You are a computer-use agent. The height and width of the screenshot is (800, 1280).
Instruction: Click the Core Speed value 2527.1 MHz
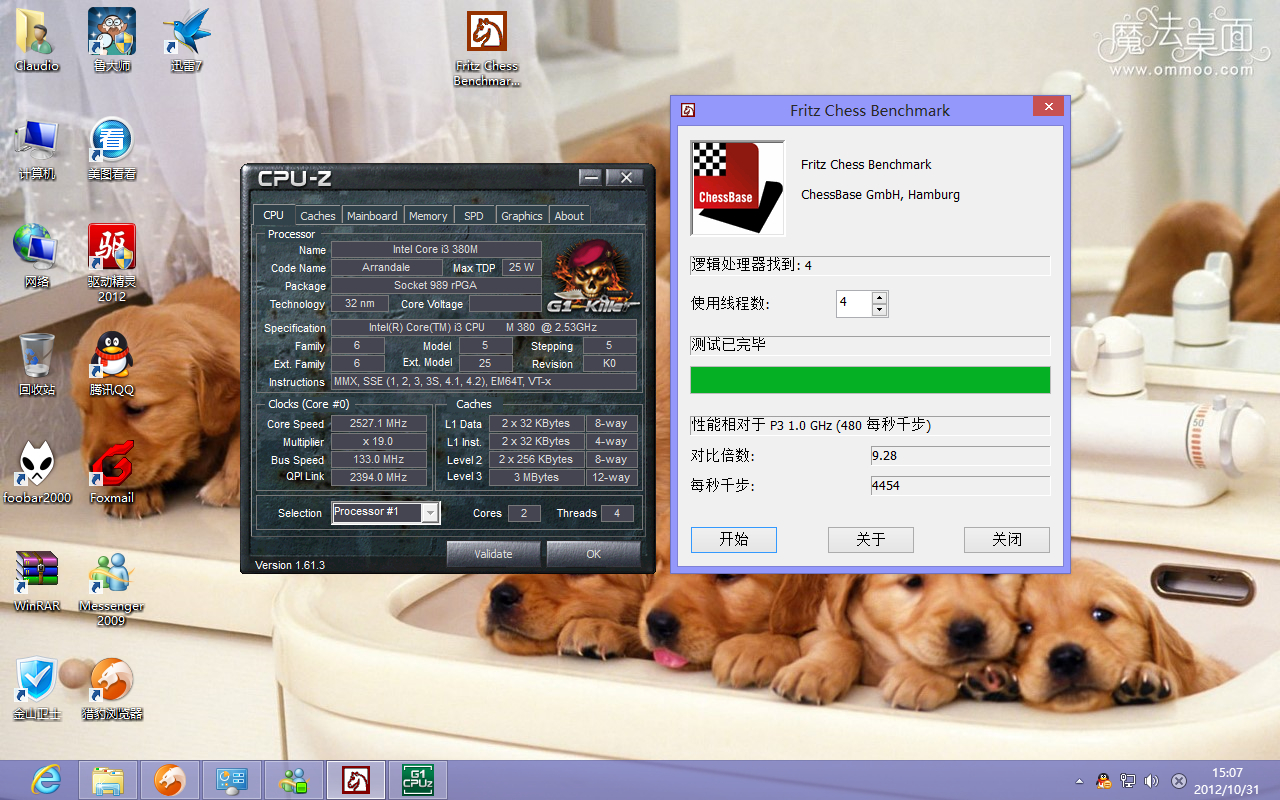coord(378,424)
